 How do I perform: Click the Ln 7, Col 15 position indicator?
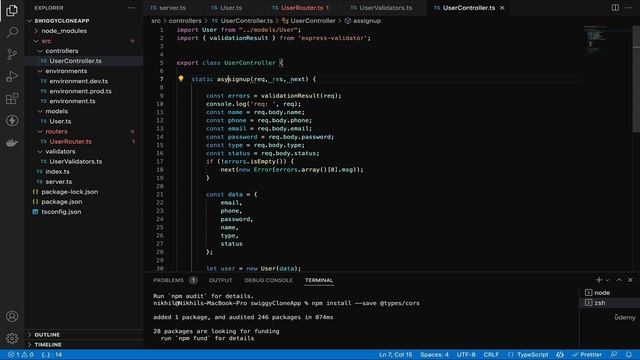(x=396, y=355)
